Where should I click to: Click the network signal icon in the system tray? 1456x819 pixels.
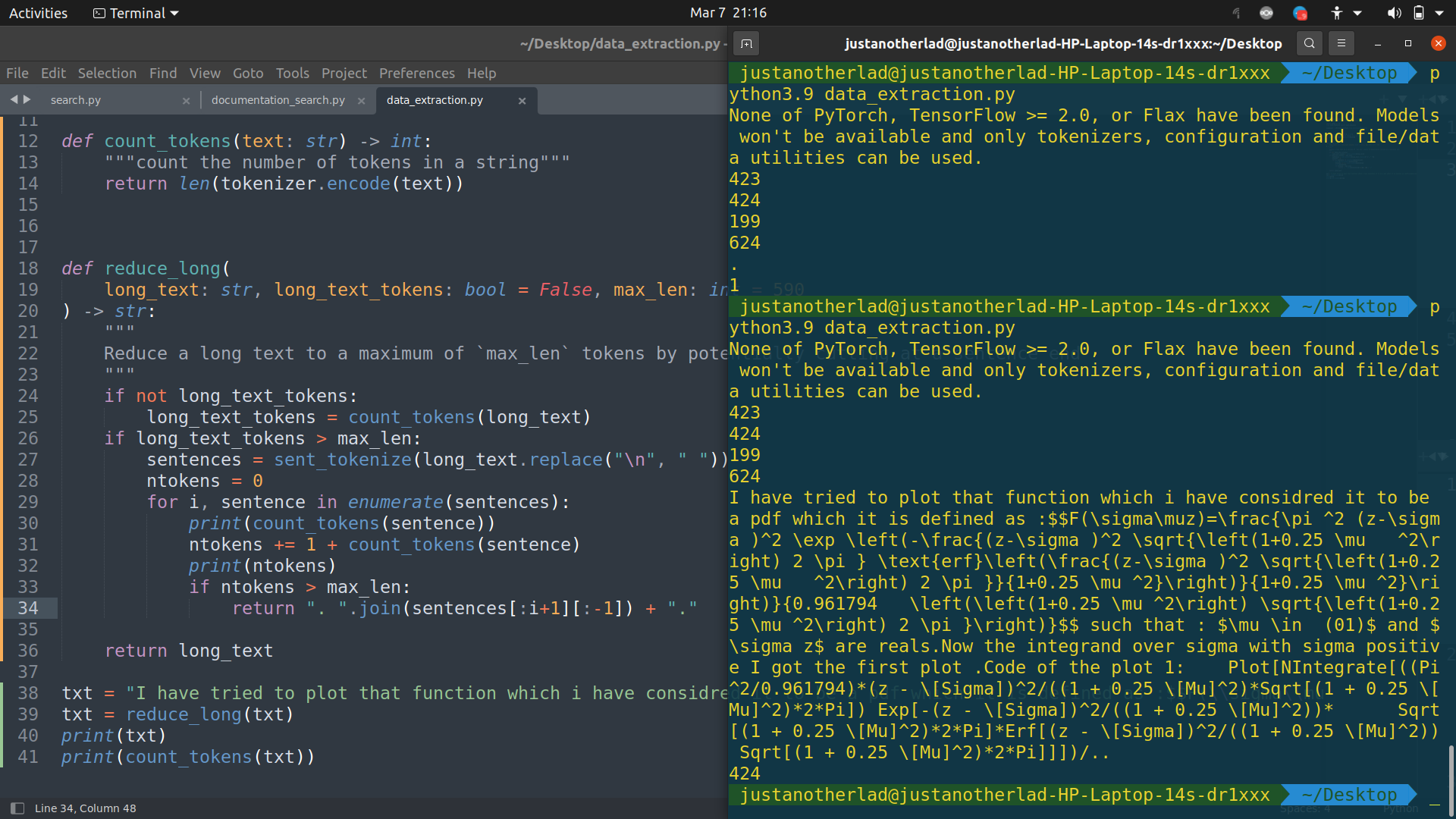click(1236, 12)
